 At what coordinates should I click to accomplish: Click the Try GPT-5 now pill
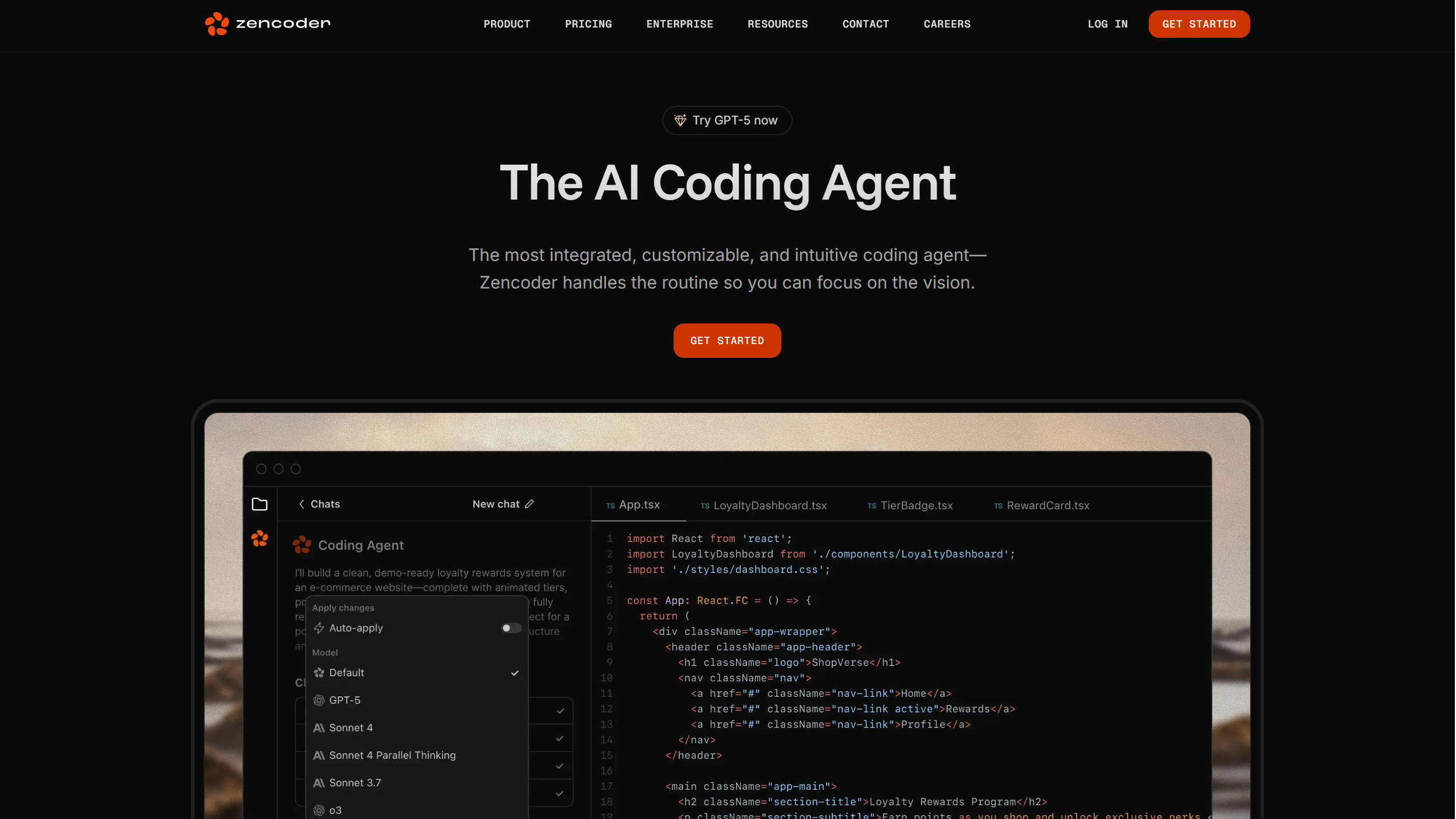coord(727,120)
